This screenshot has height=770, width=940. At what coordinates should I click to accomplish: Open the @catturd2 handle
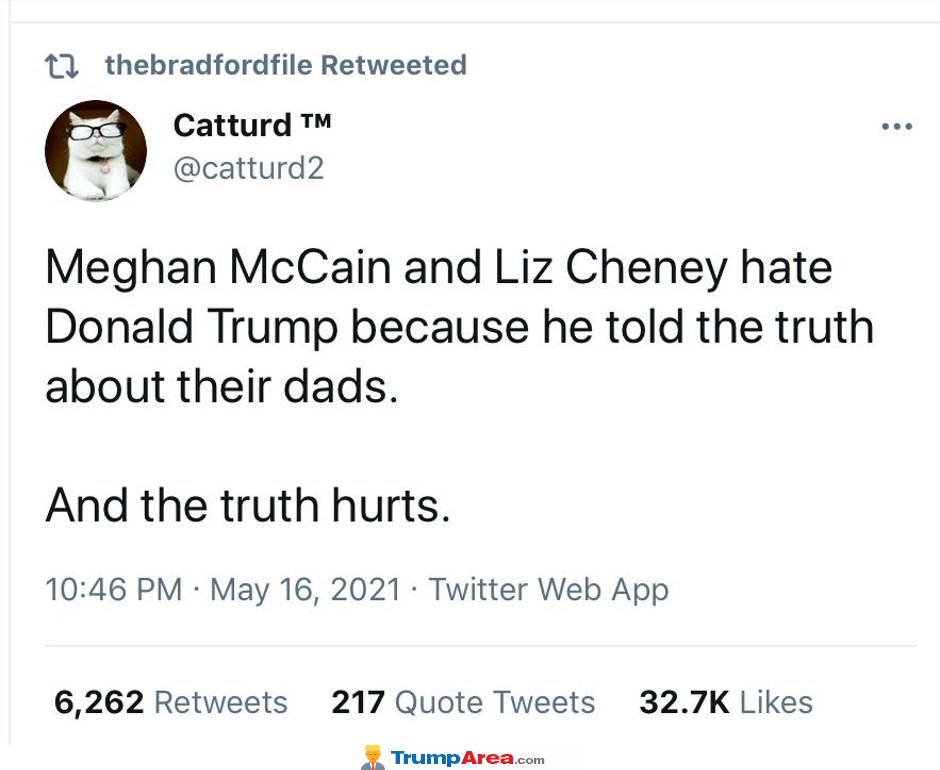250,168
